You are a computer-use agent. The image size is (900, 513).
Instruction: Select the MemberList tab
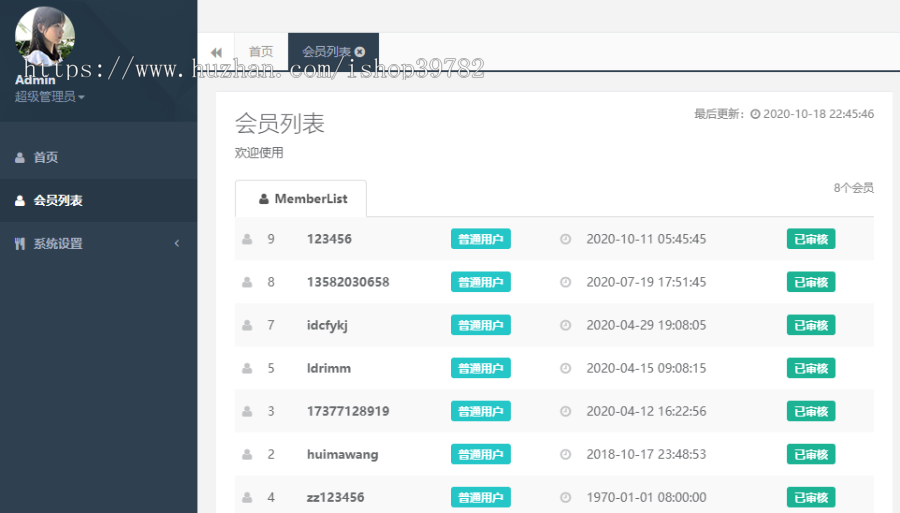[301, 199]
